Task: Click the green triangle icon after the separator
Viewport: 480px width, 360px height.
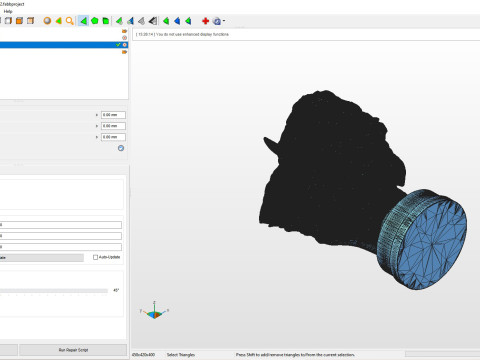Action: pyautogui.click(x=119, y=21)
